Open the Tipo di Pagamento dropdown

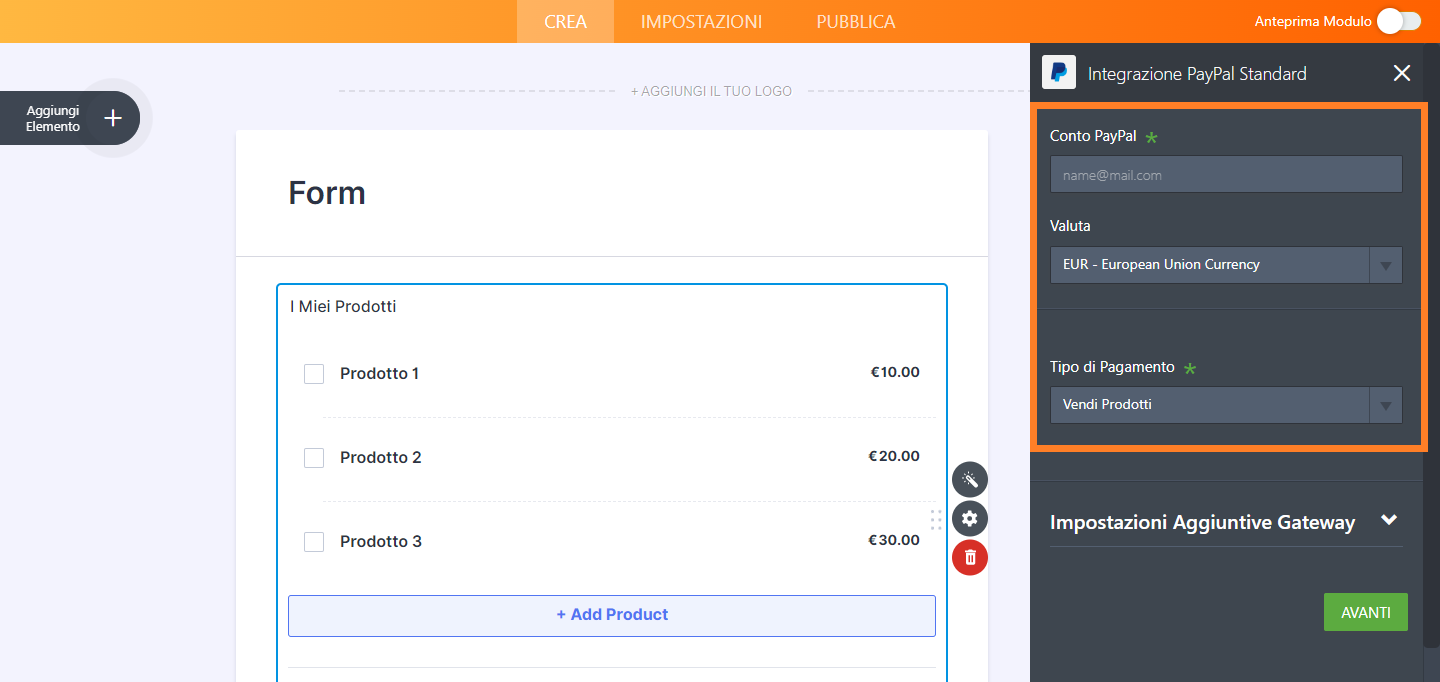1226,405
